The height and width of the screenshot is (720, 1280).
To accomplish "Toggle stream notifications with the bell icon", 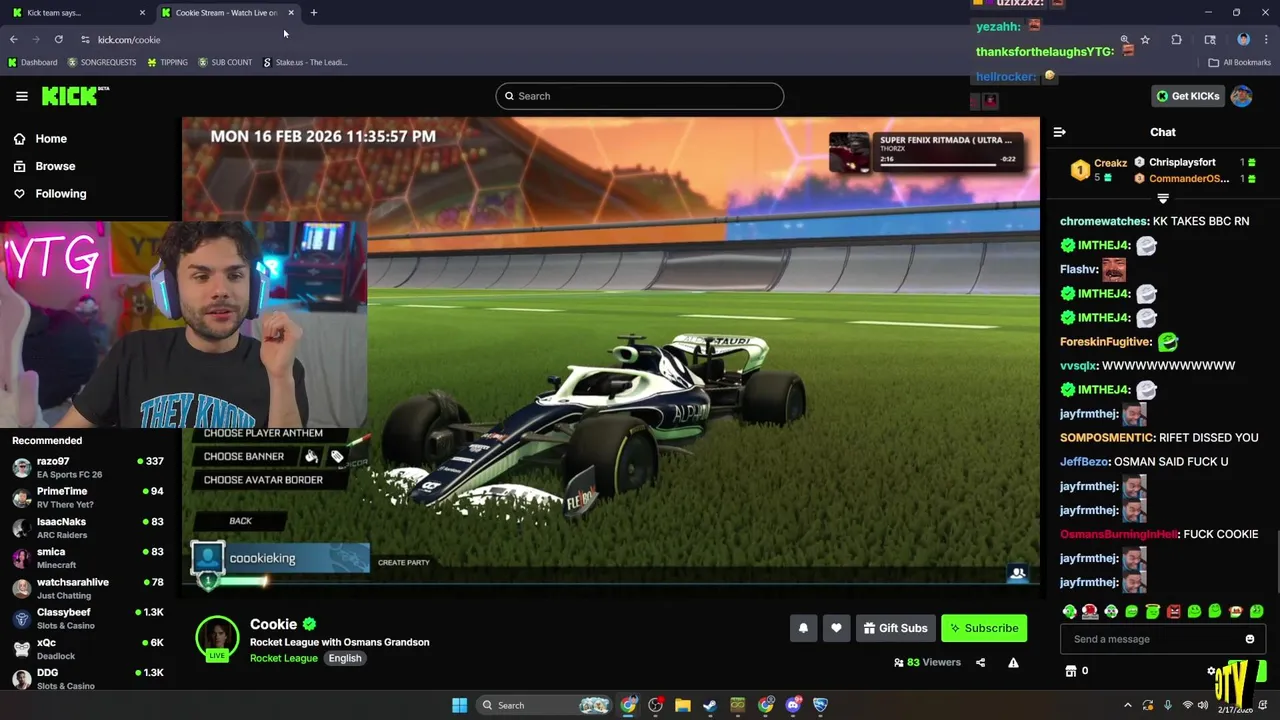I will (x=803, y=628).
